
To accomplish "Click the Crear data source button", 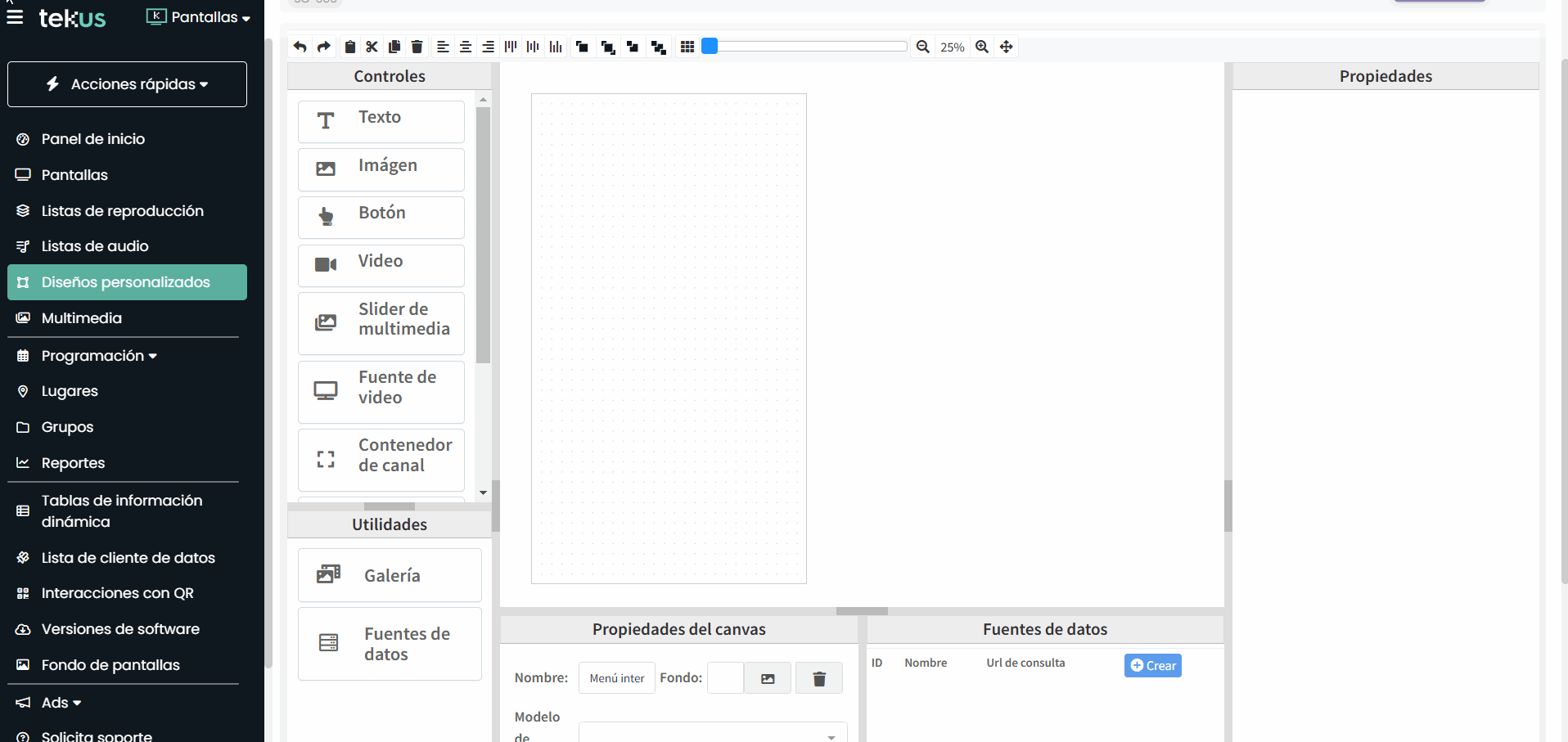I will tap(1152, 666).
